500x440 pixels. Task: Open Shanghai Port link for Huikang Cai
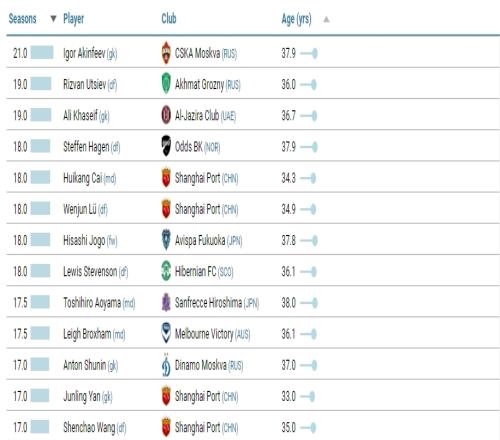(198, 178)
